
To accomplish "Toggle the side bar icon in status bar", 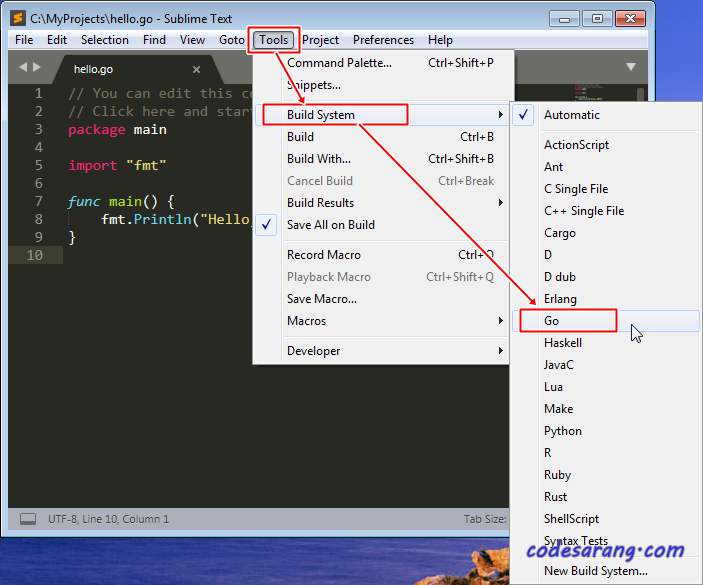I will (28, 519).
